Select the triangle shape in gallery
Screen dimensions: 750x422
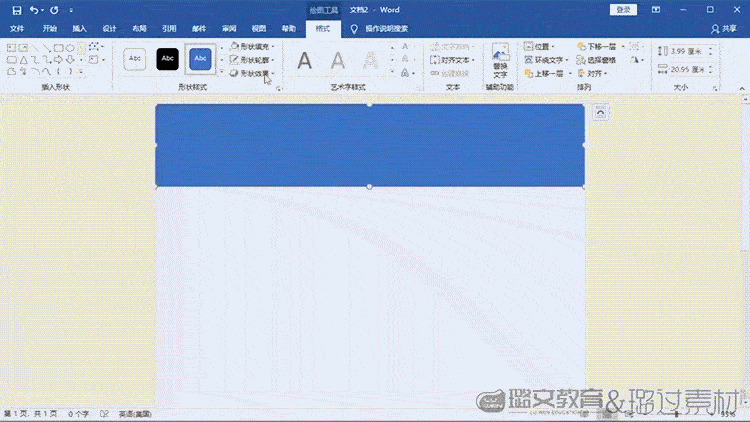click(x=23, y=60)
